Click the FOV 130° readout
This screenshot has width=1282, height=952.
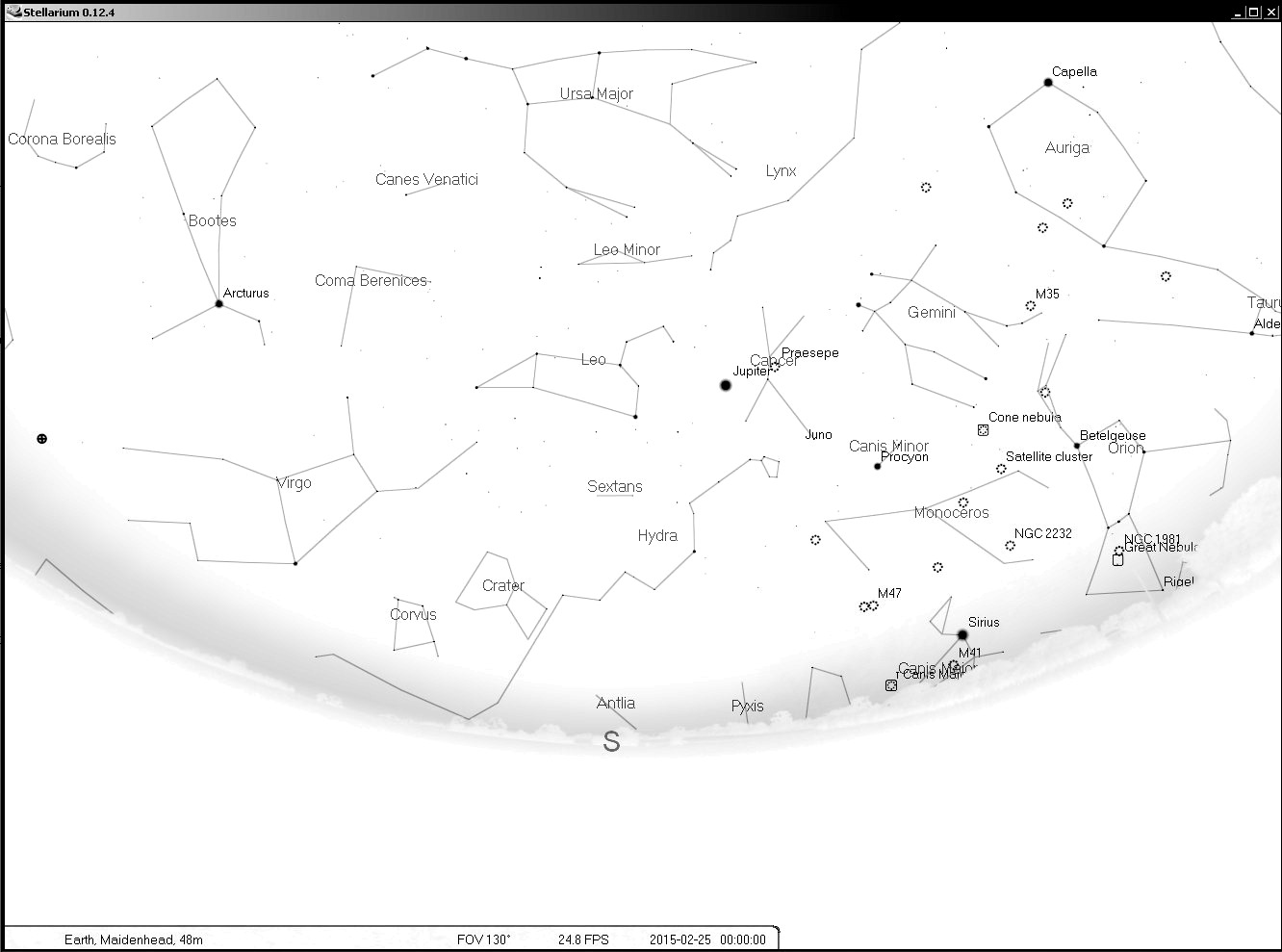[483, 939]
